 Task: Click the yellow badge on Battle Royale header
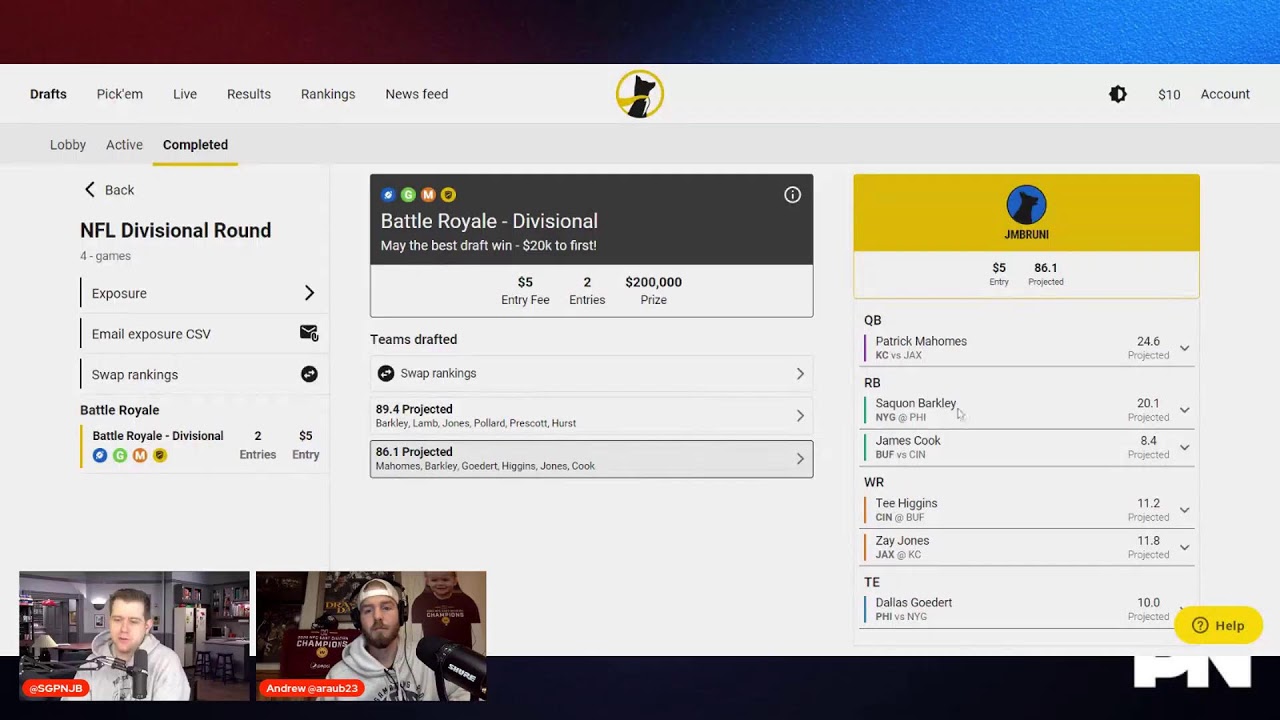point(448,195)
